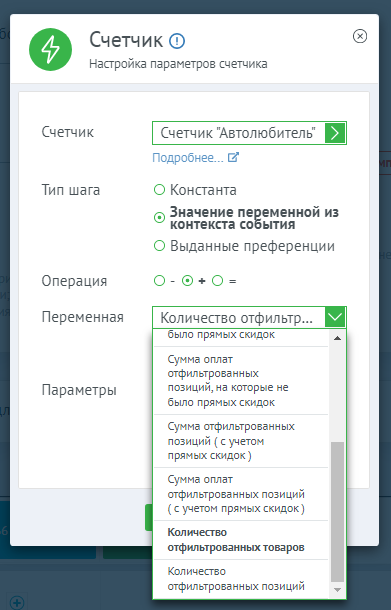This screenshot has height=610, width=391.
Task: Click the dropdown scrollbar thumb
Action: coord(337,512)
